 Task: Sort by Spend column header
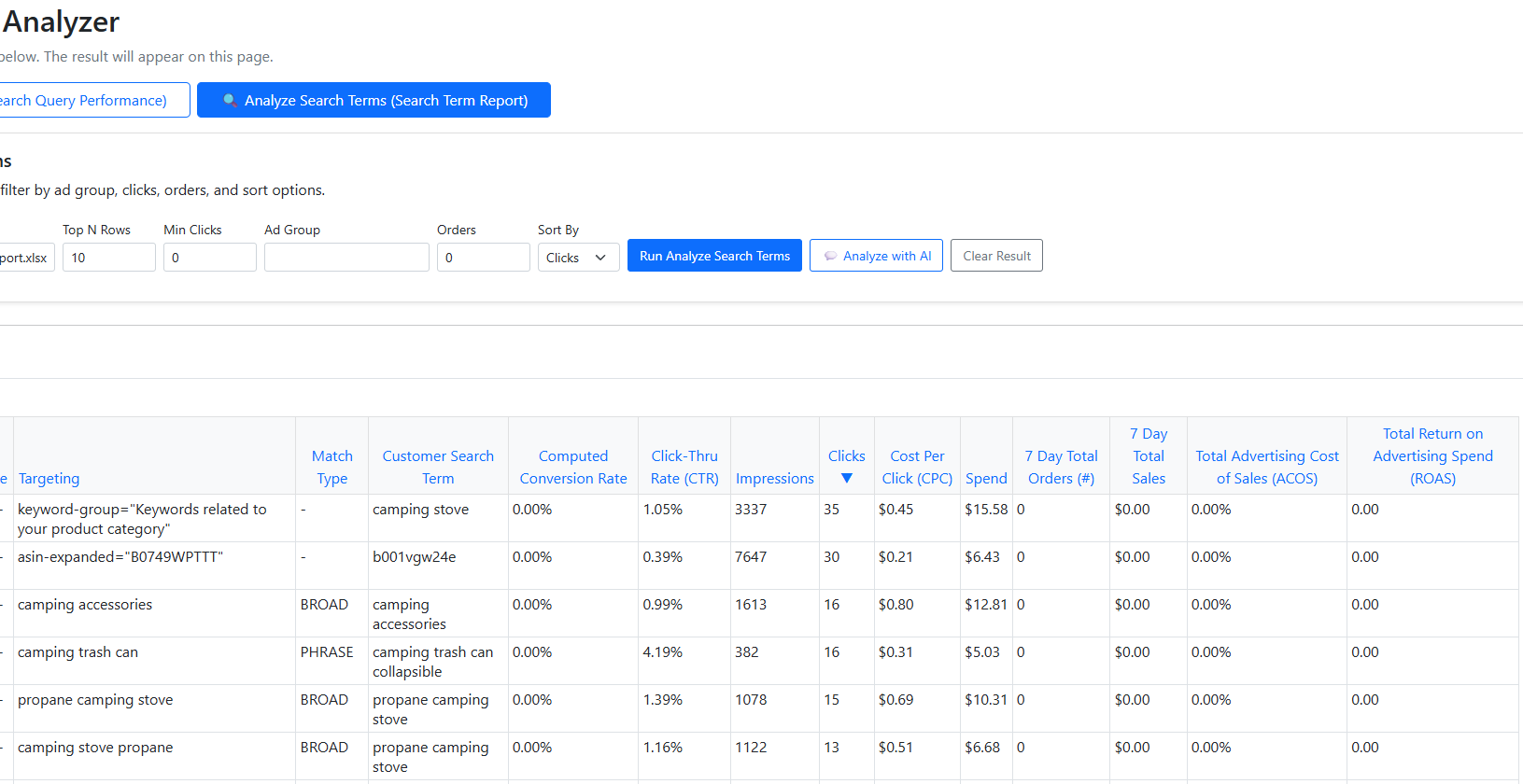[x=986, y=478]
